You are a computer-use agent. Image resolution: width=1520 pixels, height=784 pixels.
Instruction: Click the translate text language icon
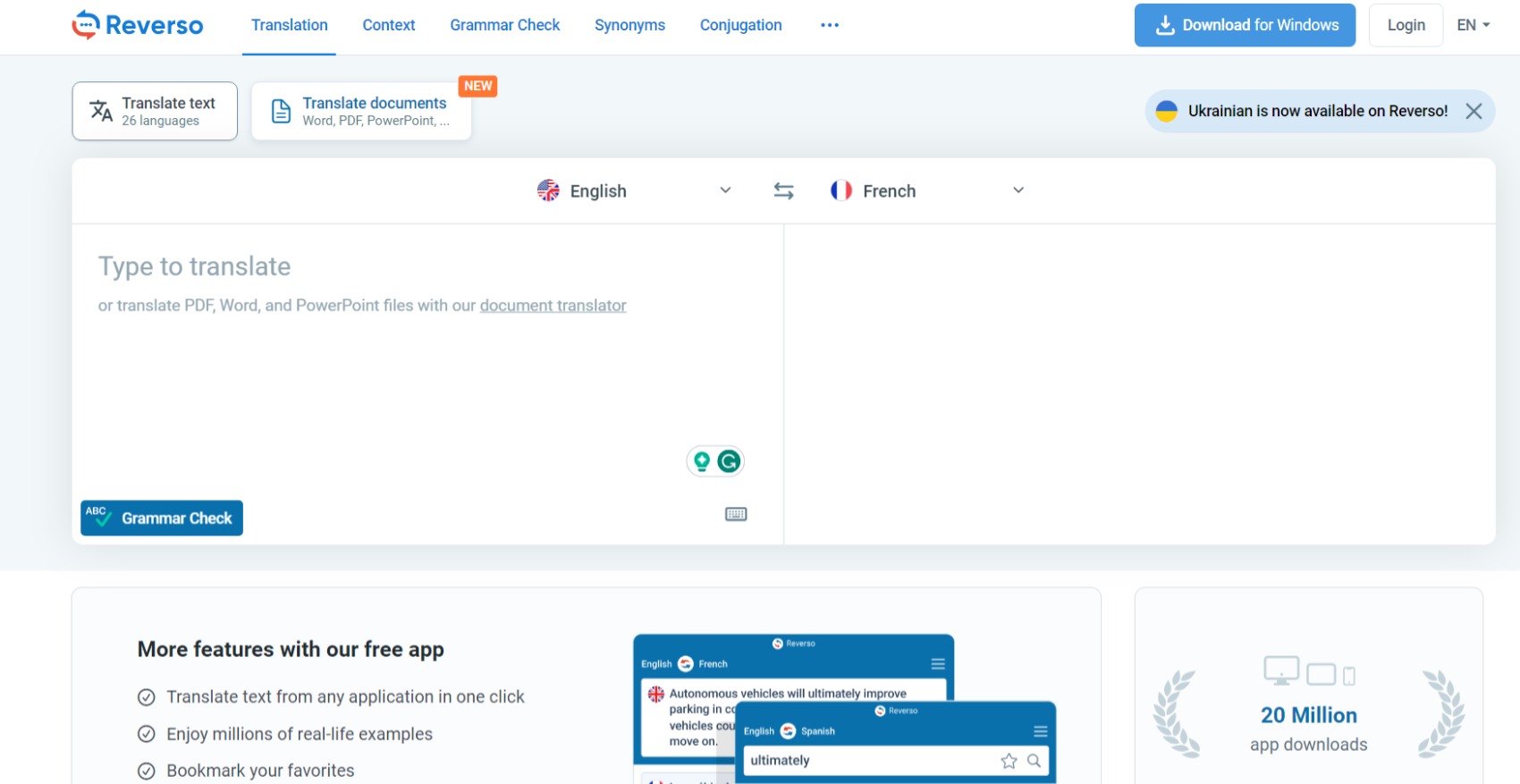point(101,111)
